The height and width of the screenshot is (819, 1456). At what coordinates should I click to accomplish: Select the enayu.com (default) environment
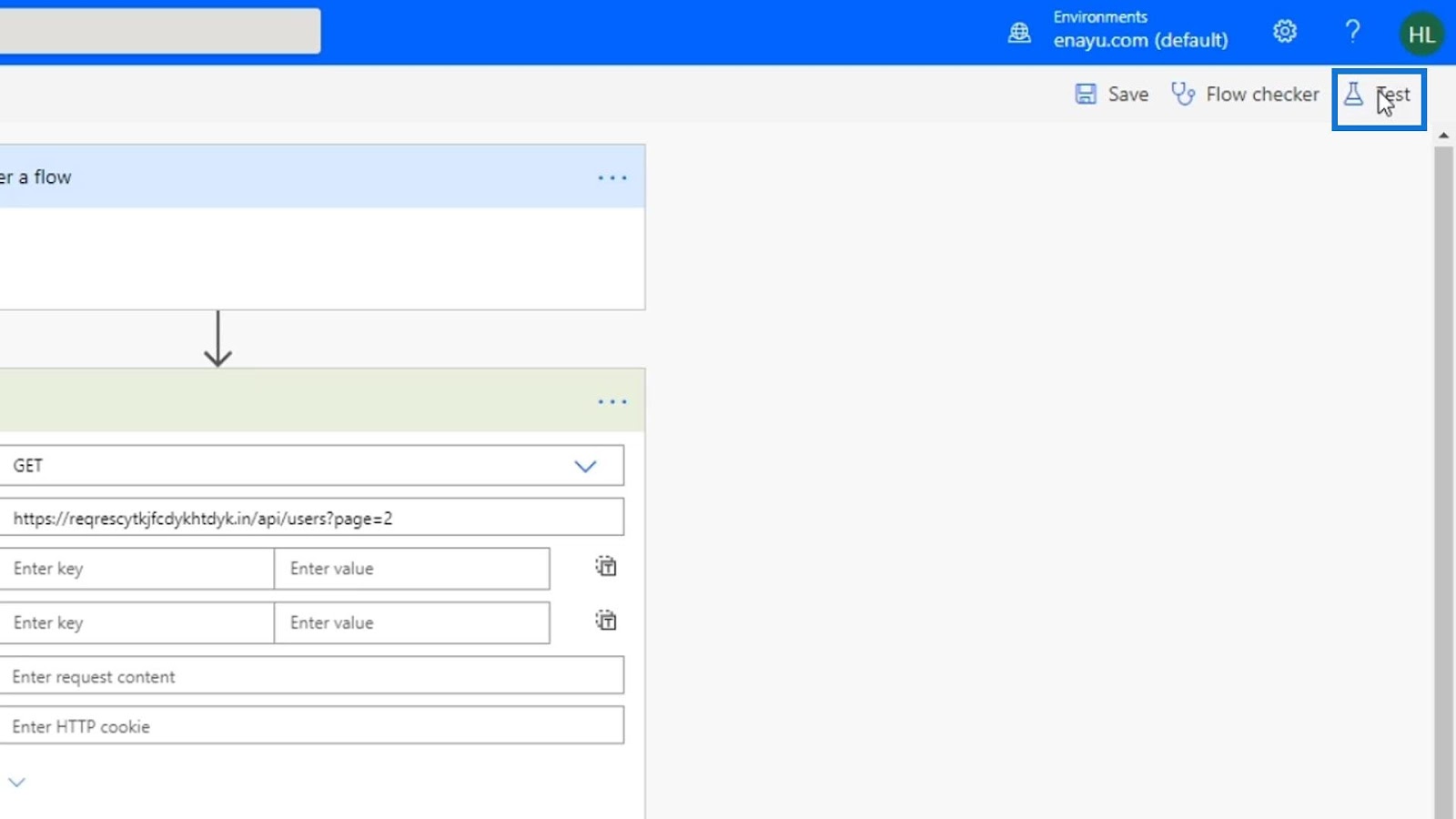pyautogui.click(x=1140, y=40)
